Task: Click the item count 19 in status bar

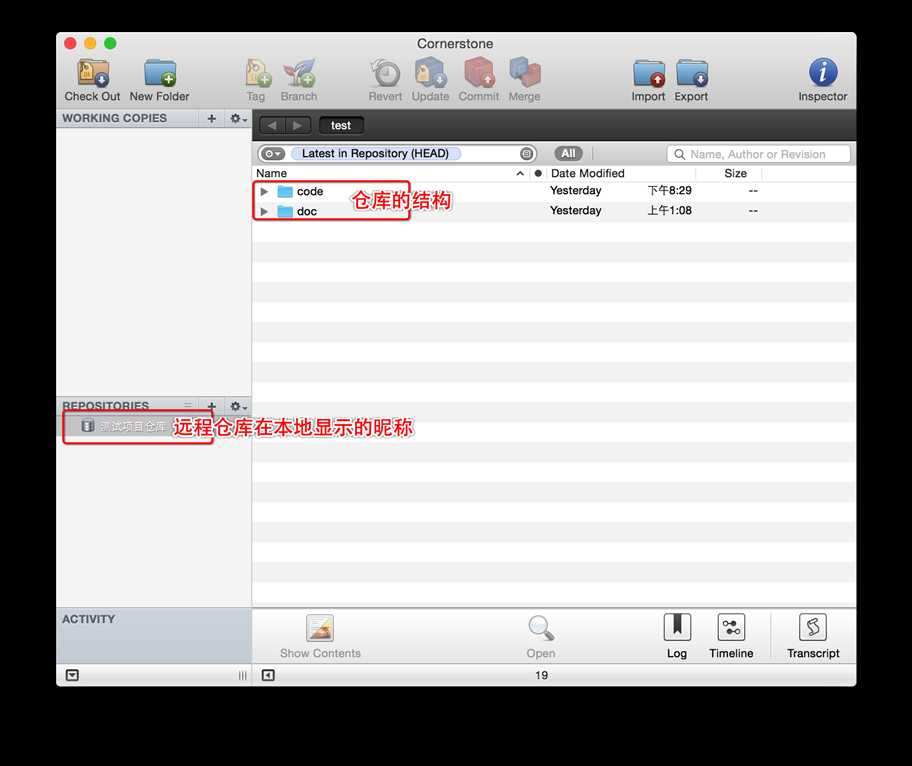Action: (x=542, y=675)
